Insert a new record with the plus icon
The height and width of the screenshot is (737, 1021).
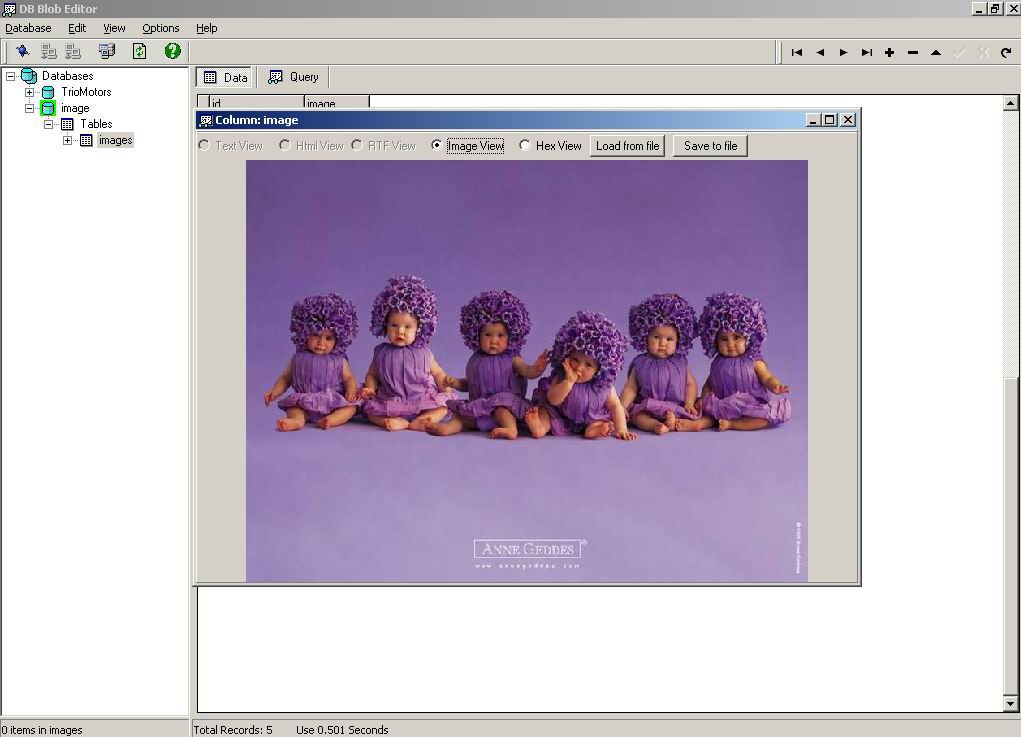coord(889,52)
